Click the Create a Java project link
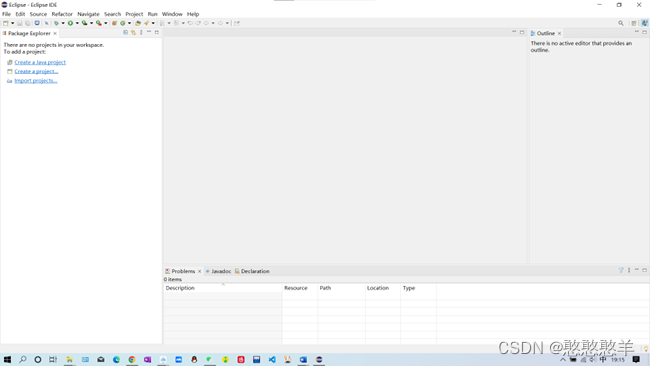Image resolution: width=650 pixels, height=366 pixels. point(40,63)
